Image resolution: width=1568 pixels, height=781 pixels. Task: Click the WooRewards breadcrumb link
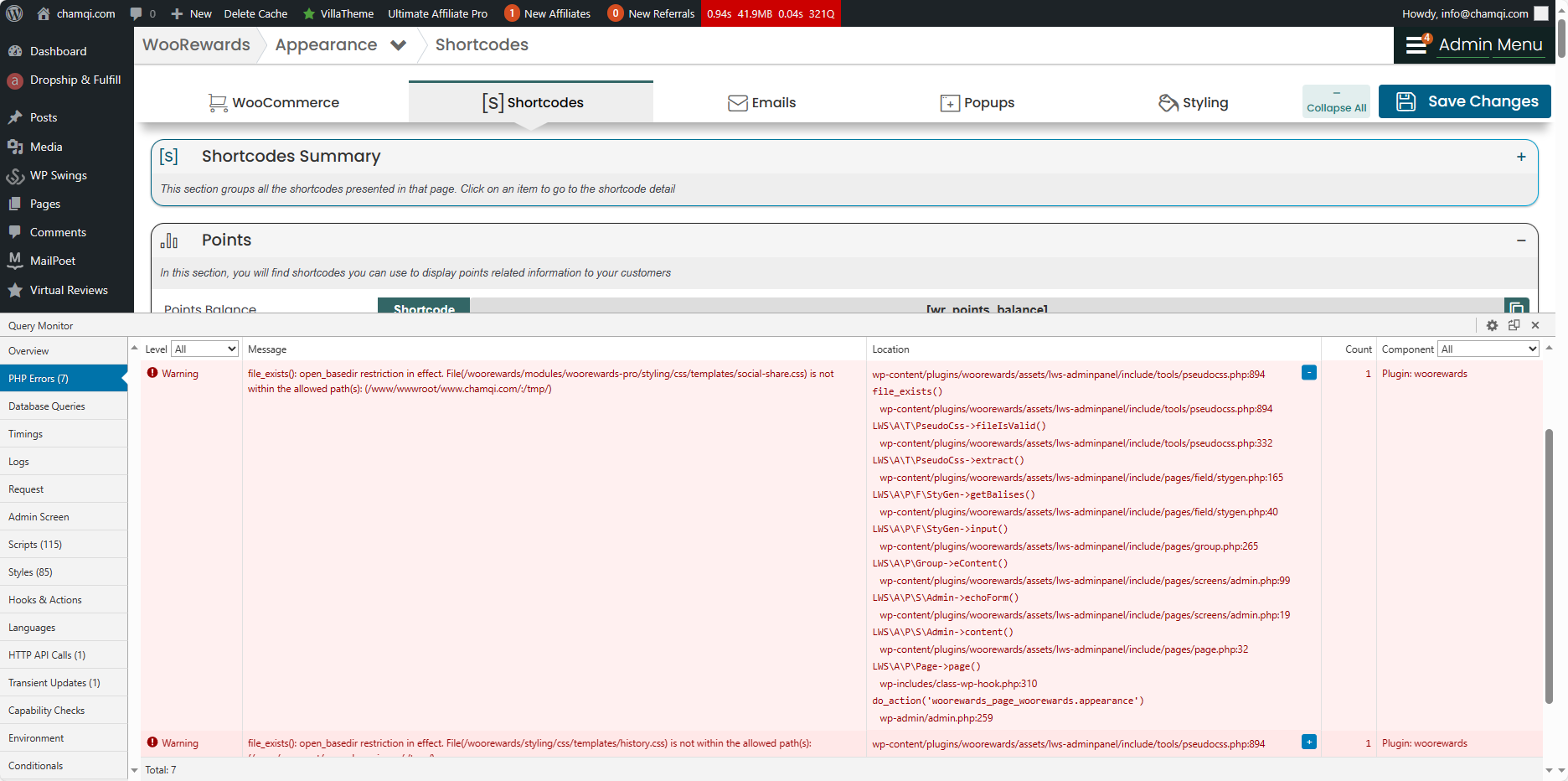[x=196, y=44]
